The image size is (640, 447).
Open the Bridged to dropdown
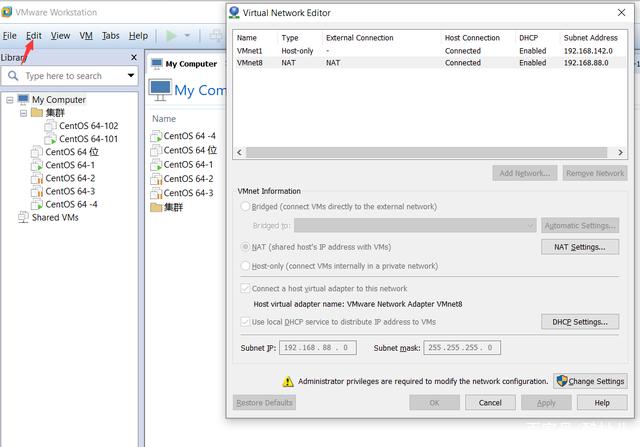(x=415, y=225)
